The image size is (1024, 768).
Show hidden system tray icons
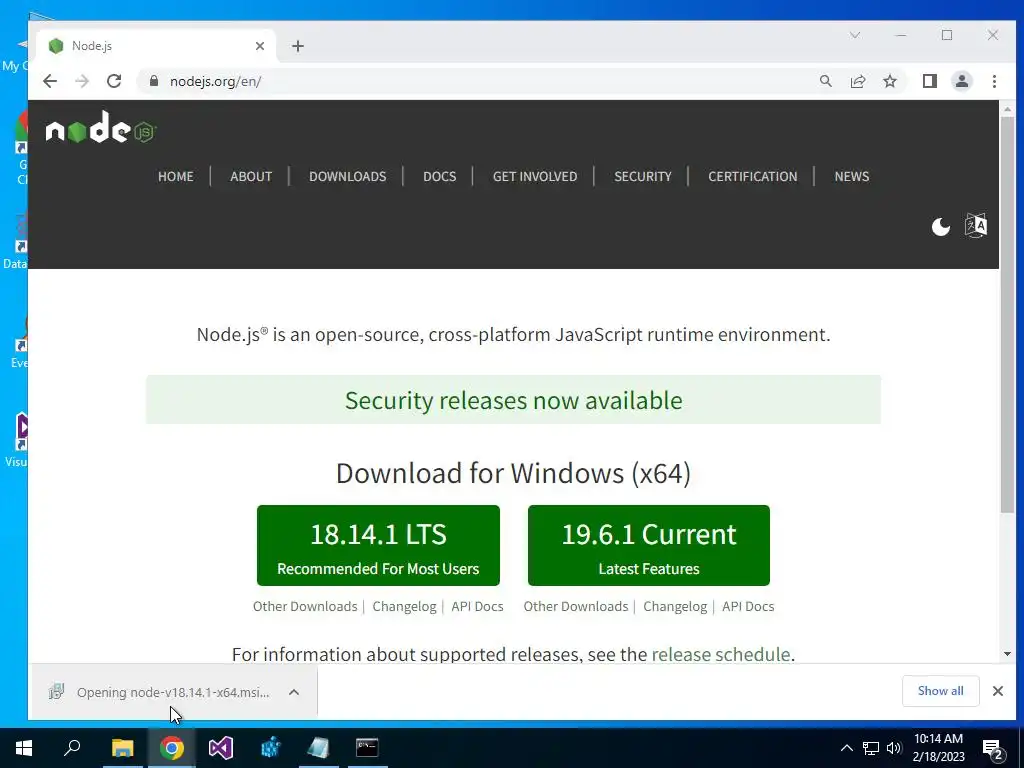(x=846, y=748)
